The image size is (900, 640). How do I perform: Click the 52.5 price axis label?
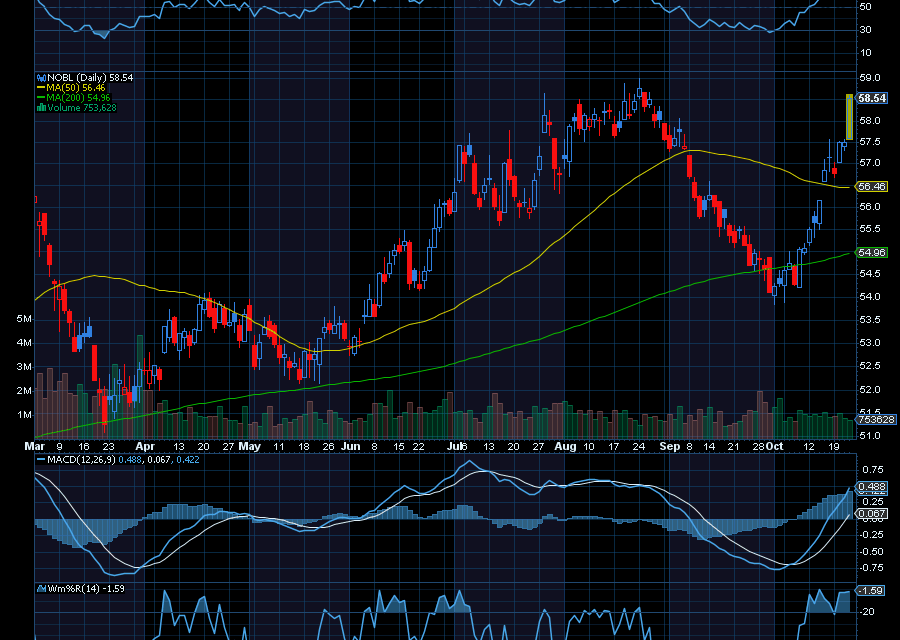(870, 366)
